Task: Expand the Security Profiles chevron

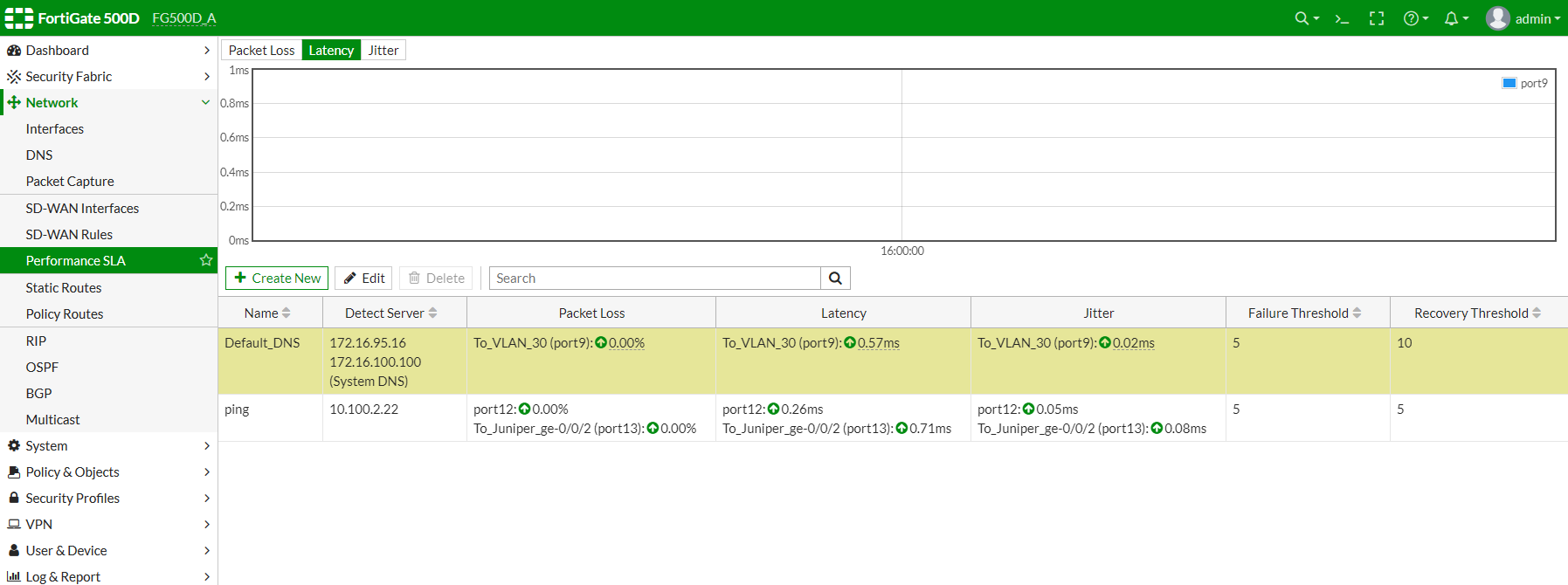Action: [207, 498]
